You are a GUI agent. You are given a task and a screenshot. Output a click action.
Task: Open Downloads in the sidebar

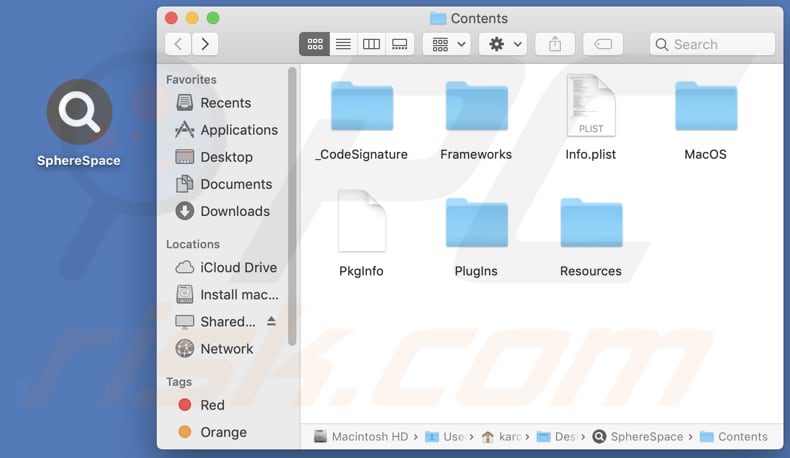click(222, 212)
